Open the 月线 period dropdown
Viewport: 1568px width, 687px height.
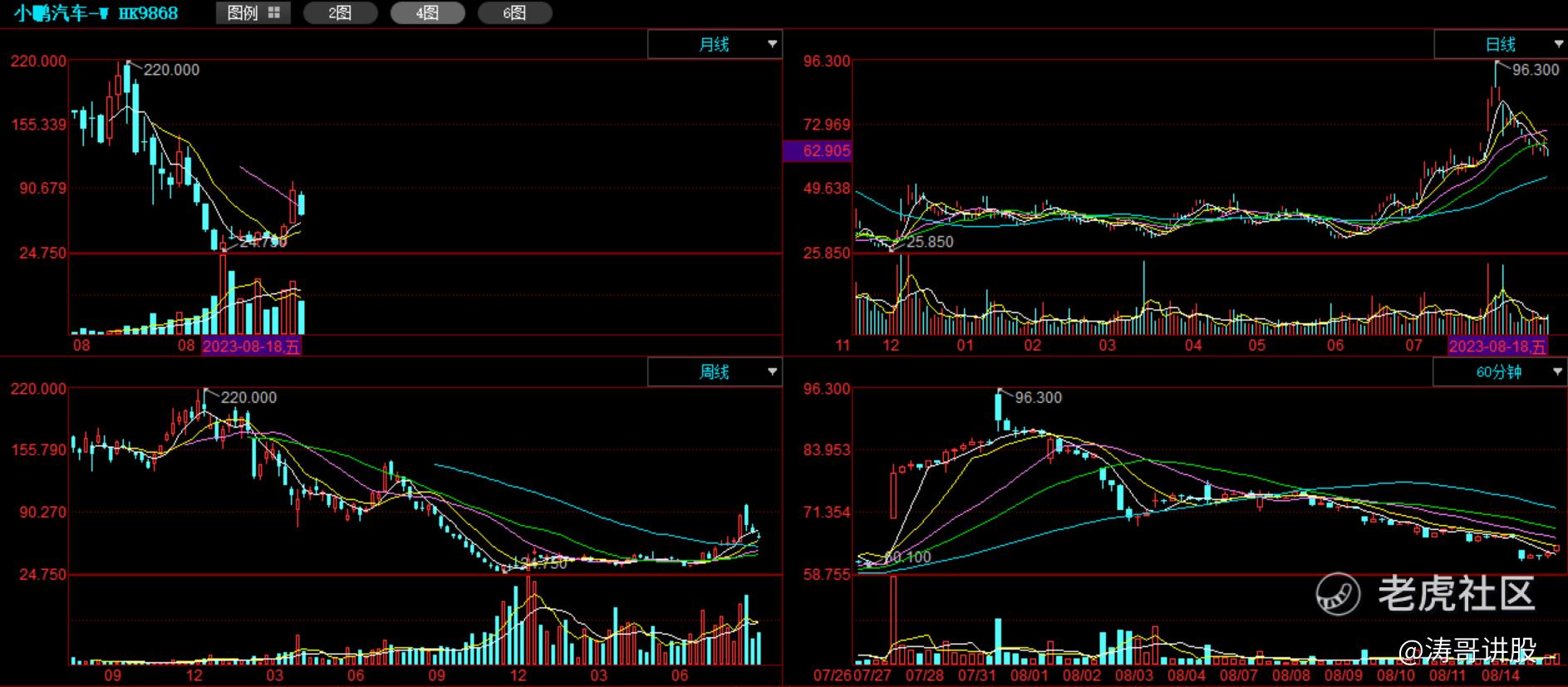[715, 44]
